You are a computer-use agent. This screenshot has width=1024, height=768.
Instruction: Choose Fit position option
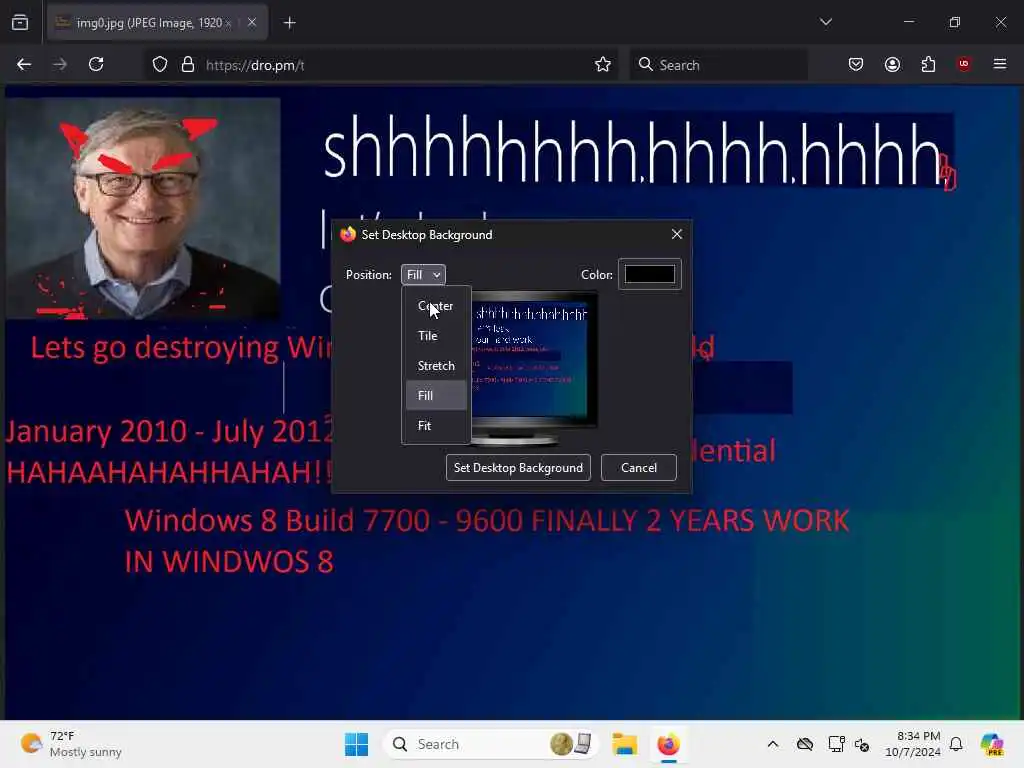[436, 426]
